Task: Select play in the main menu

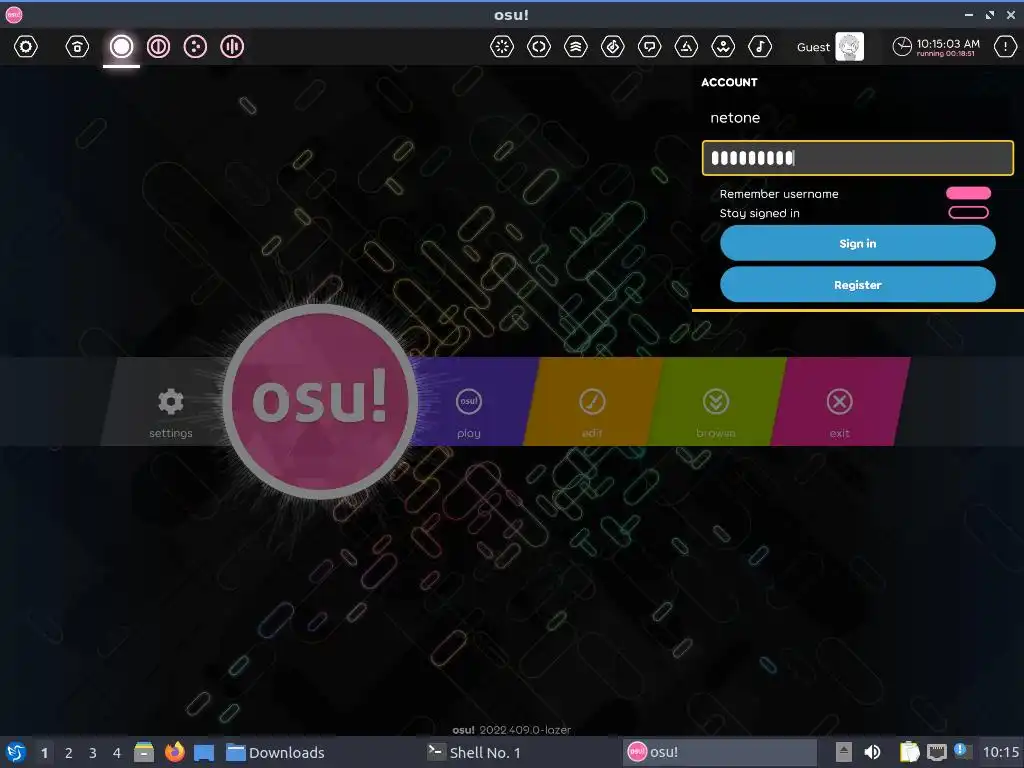Action: (469, 413)
